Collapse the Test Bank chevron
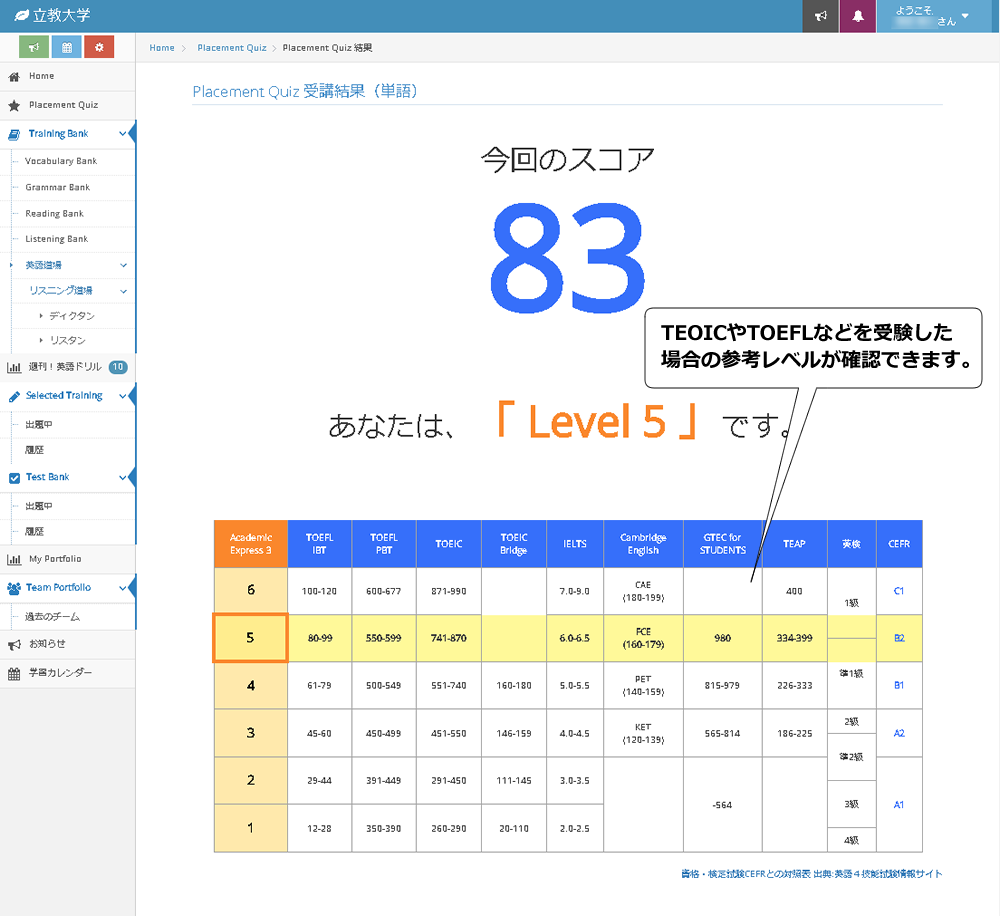The width and height of the screenshot is (1000, 916). (122, 477)
